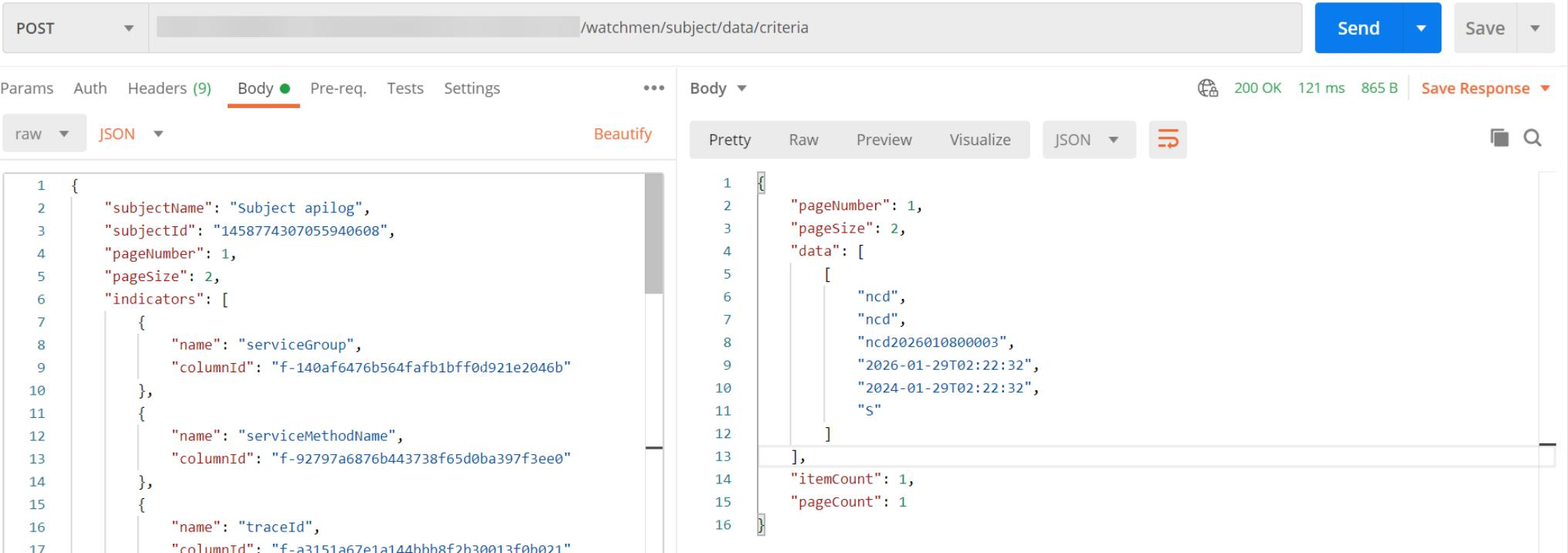Click the wrap lines icon in response toolbar
This screenshot has width=1568, height=553.
[1168, 140]
